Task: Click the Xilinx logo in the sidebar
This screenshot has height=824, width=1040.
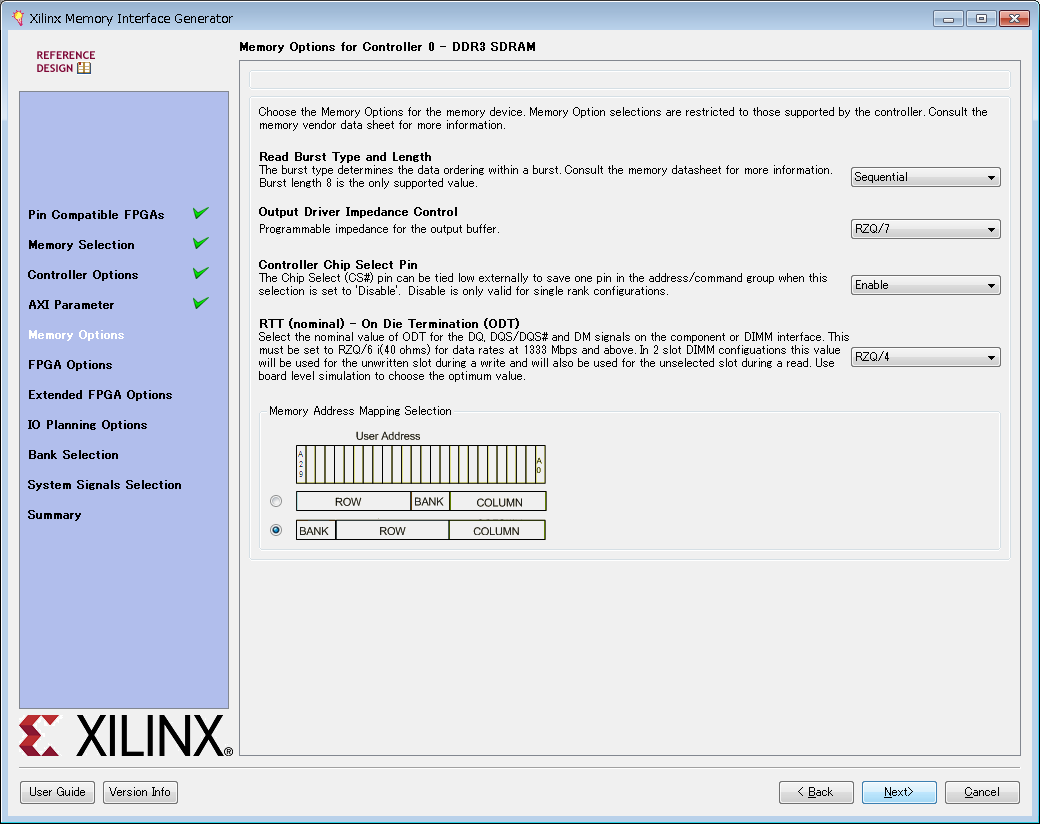Action: pos(125,736)
